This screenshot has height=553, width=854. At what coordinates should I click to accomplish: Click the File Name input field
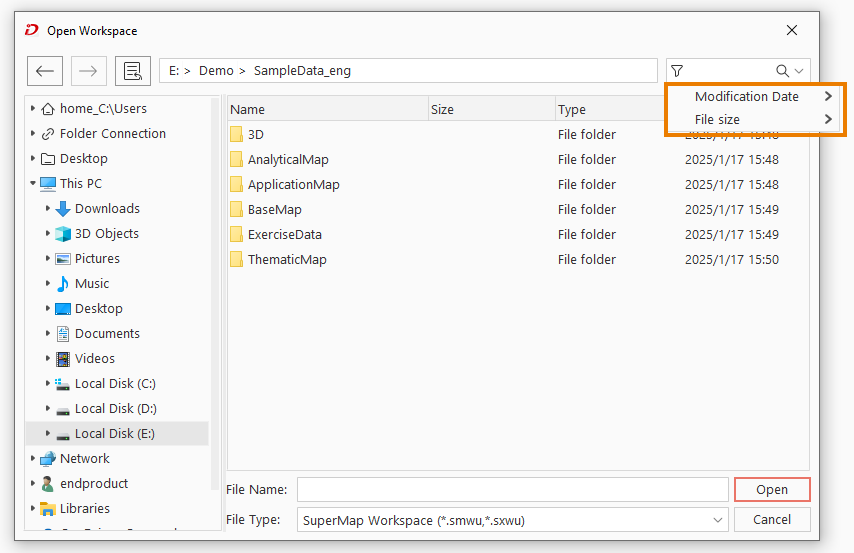[x=512, y=490]
